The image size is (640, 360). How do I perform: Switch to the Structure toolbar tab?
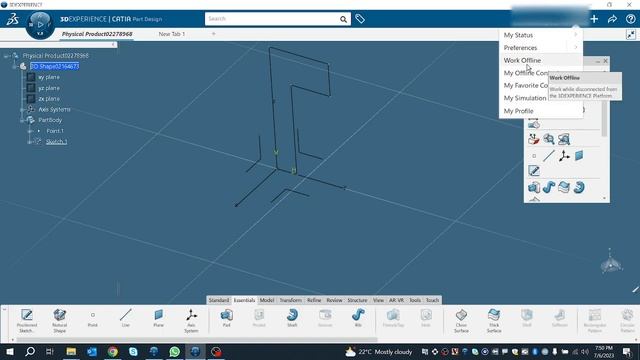coord(357,300)
